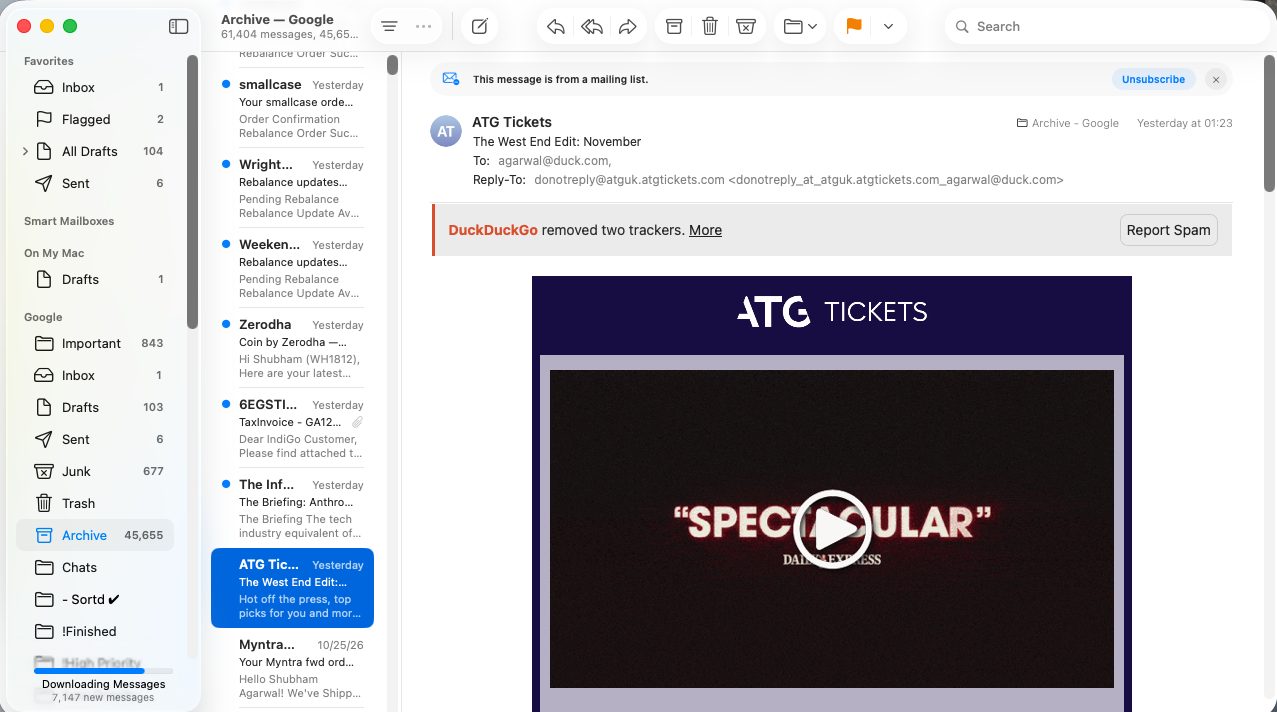Click the ATG Tickets sender name
1277x712 pixels.
tap(512, 122)
